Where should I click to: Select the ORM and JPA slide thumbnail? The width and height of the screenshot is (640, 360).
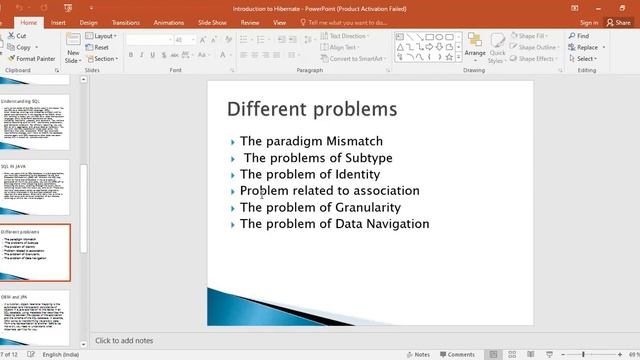click(x=35, y=318)
